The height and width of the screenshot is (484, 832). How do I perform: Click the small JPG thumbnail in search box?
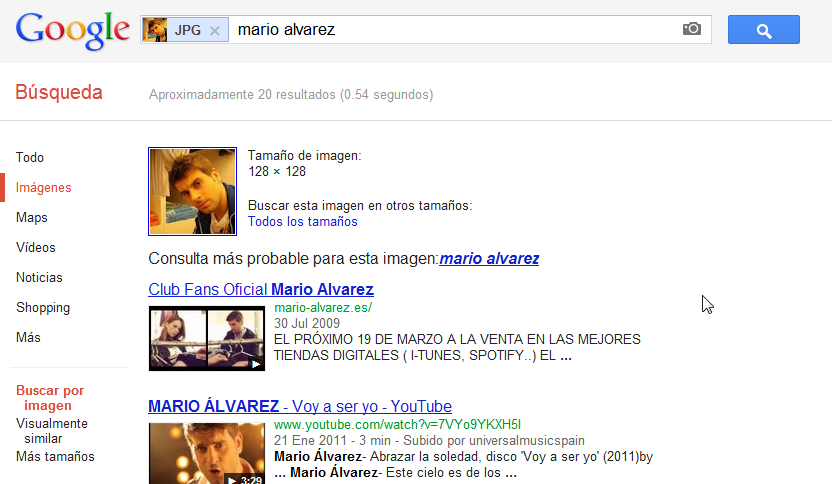(x=155, y=30)
